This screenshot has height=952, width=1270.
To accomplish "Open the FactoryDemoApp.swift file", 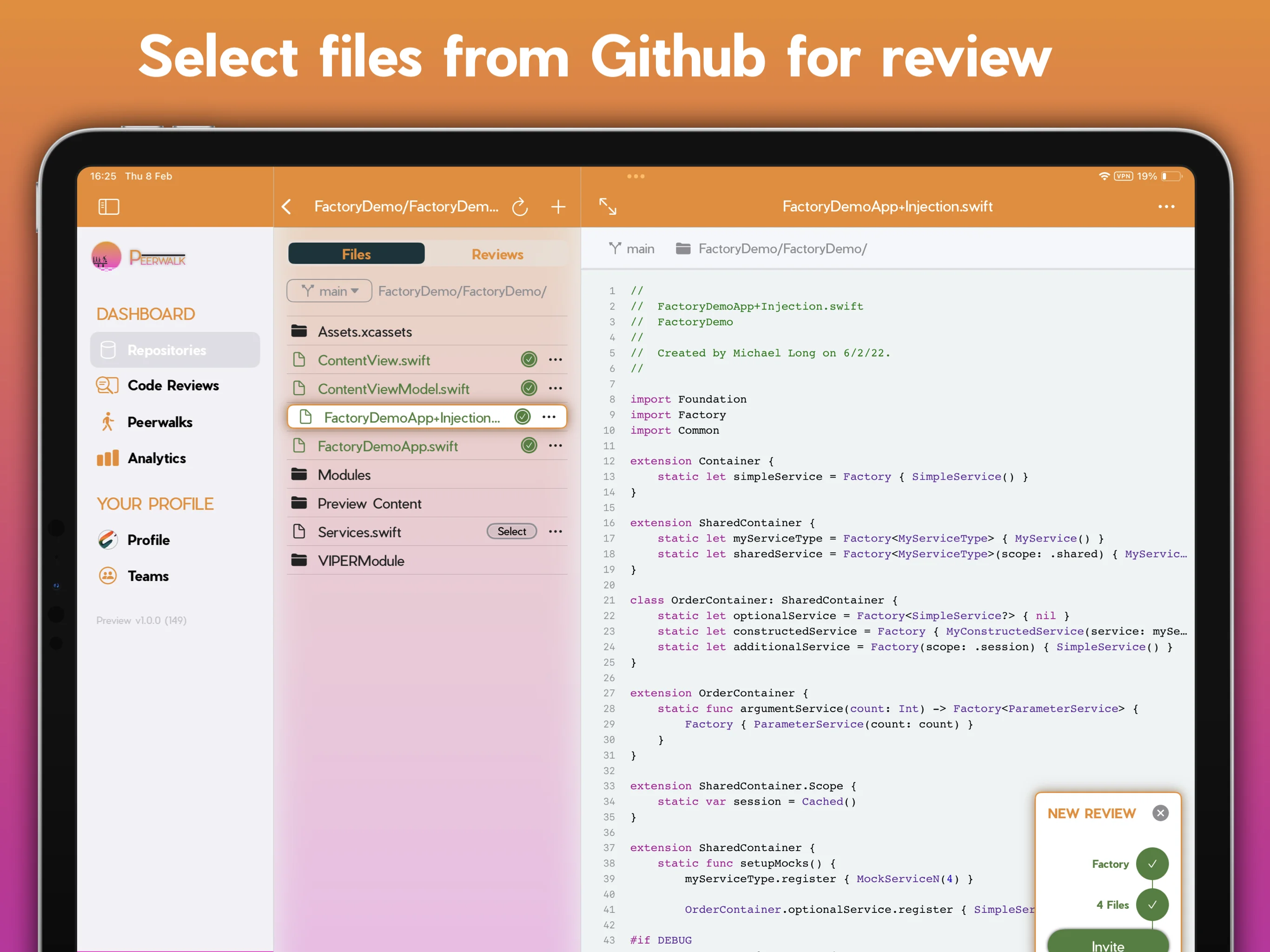I will (x=388, y=446).
